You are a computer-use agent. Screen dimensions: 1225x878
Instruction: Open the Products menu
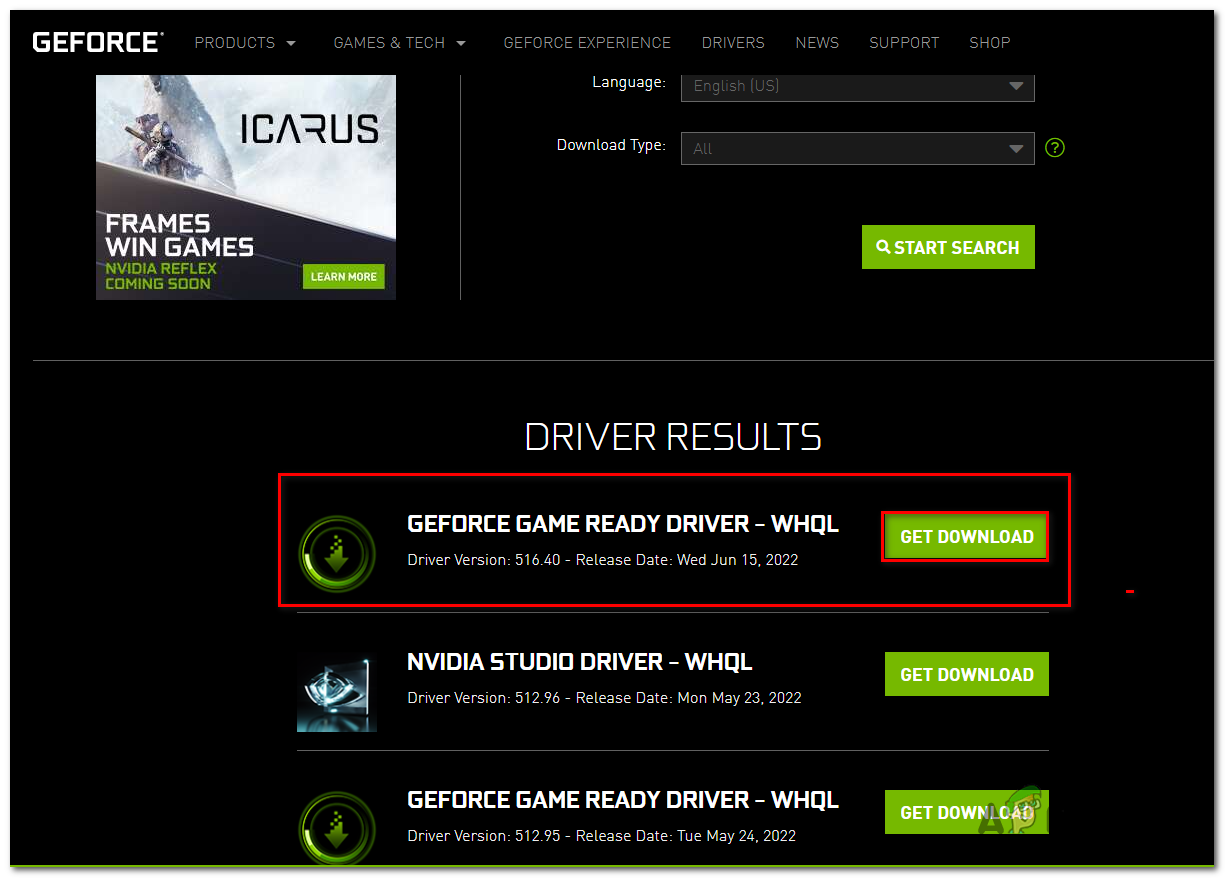pyautogui.click(x=245, y=43)
